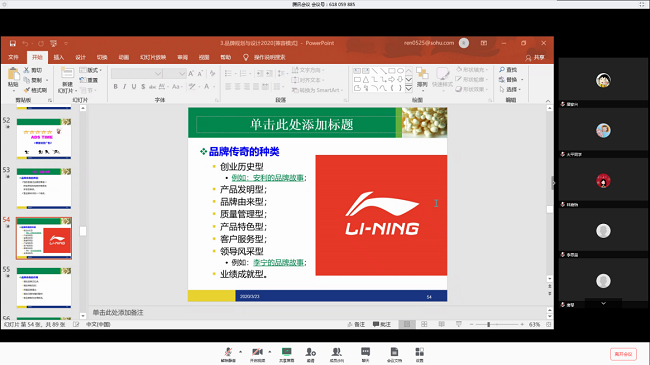Click the Format Painter (格式刷) brush
The height and width of the screenshot is (365, 650).
pos(35,90)
